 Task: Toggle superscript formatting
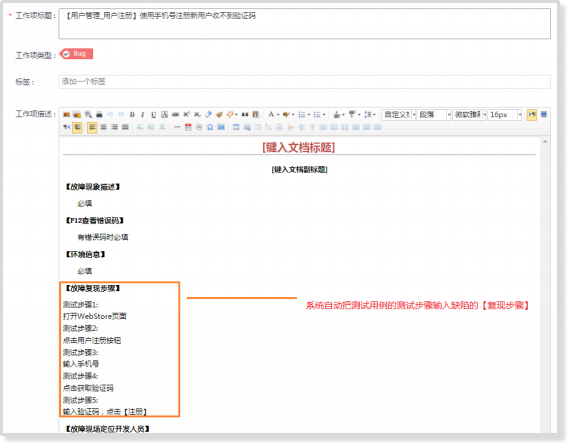coord(186,115)
